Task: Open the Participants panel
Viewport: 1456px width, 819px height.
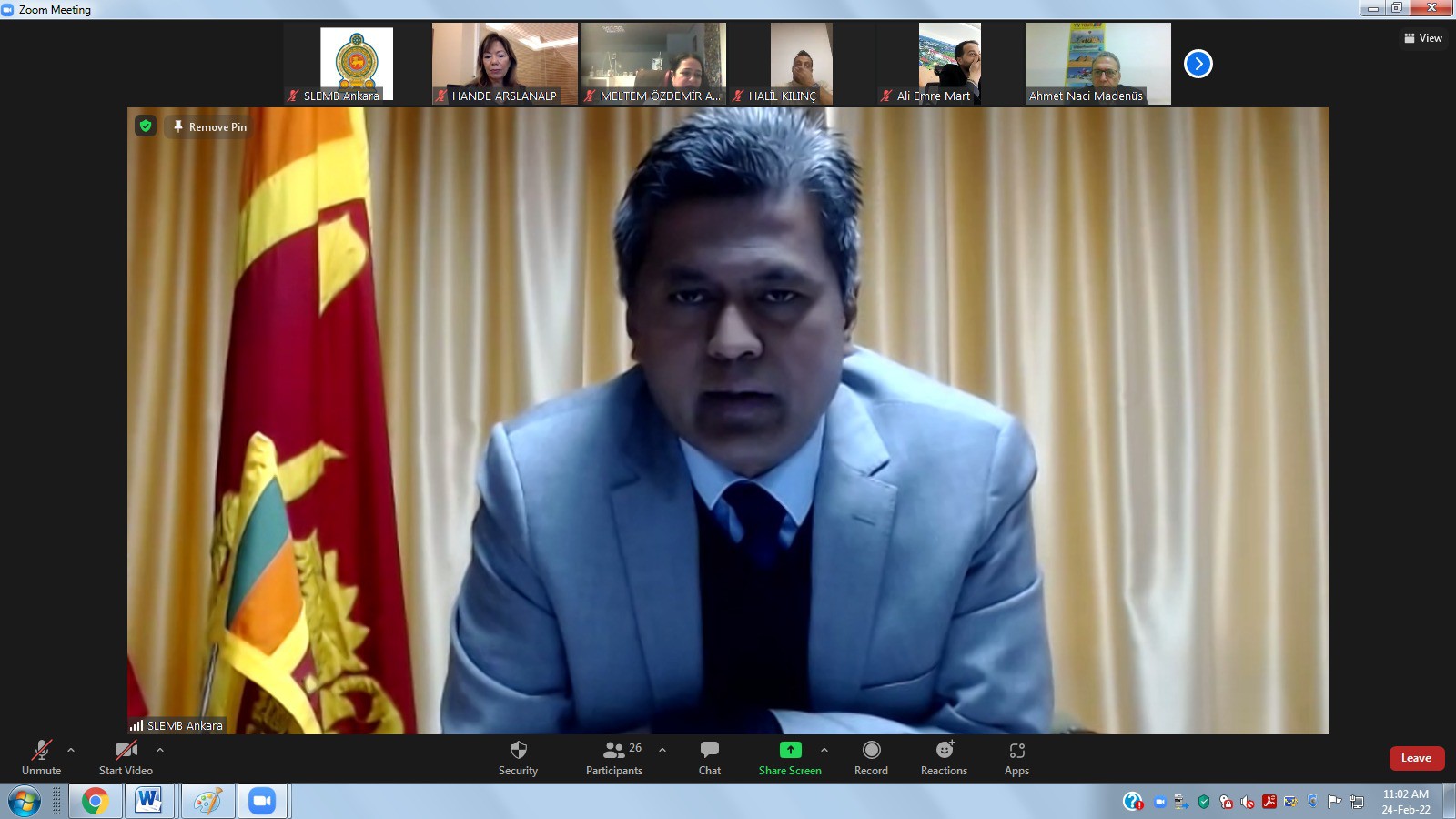Action: tap(614, 757)
